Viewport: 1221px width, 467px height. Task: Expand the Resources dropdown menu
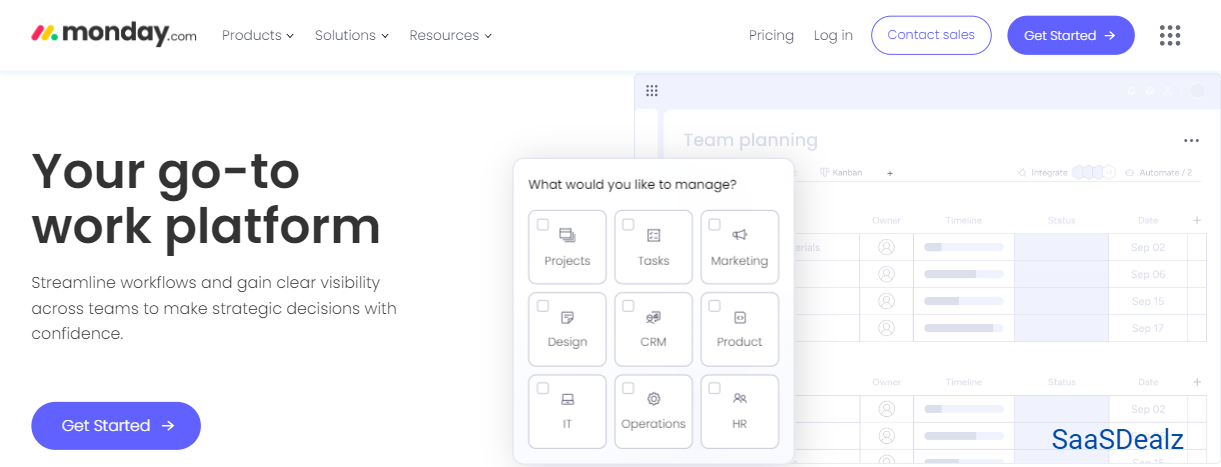point(450,35)
